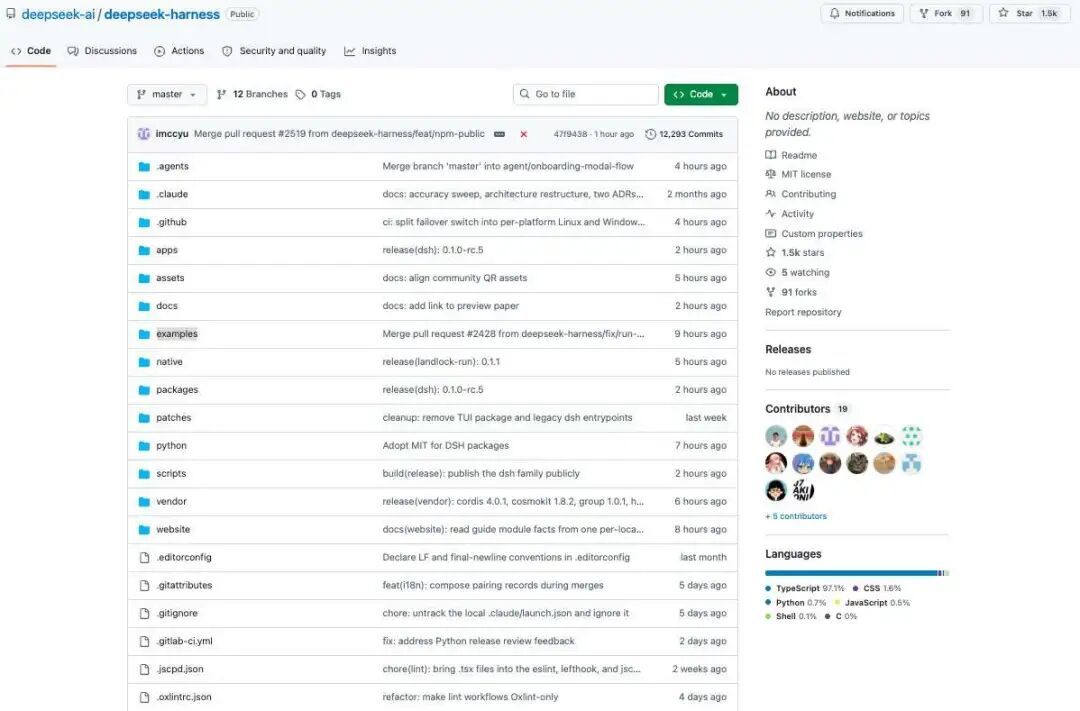Viewport: 1080px width, 711px height.
Task: Click the Shell 0.1% language entry
Action: click(791, 617)
